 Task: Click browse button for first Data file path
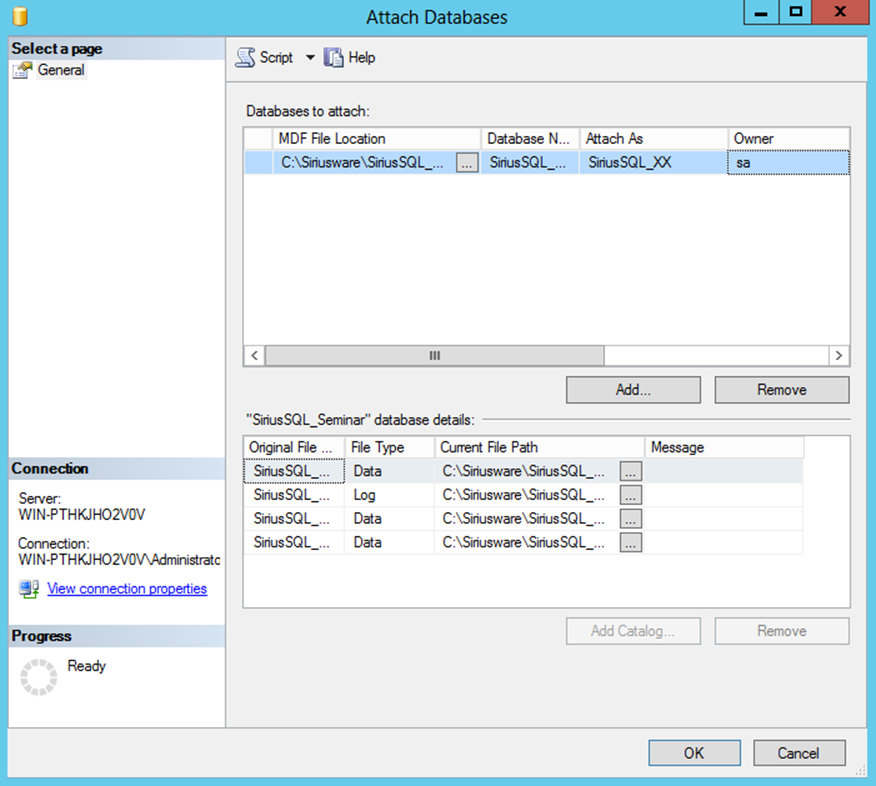tap(631, 471)
